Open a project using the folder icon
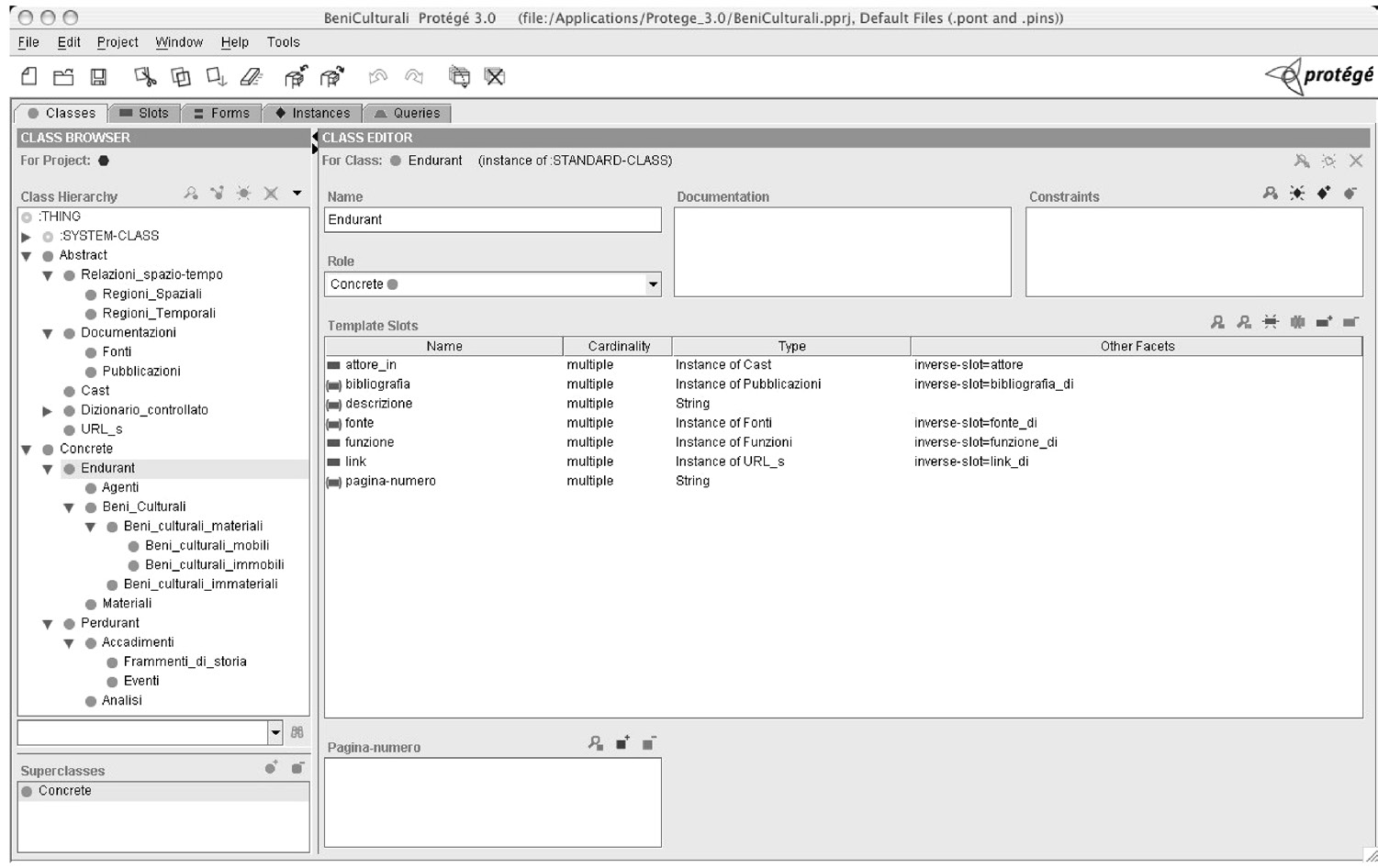Image resolution: width=1378 pixels, height=868 pixels. (x=63, y=76)
